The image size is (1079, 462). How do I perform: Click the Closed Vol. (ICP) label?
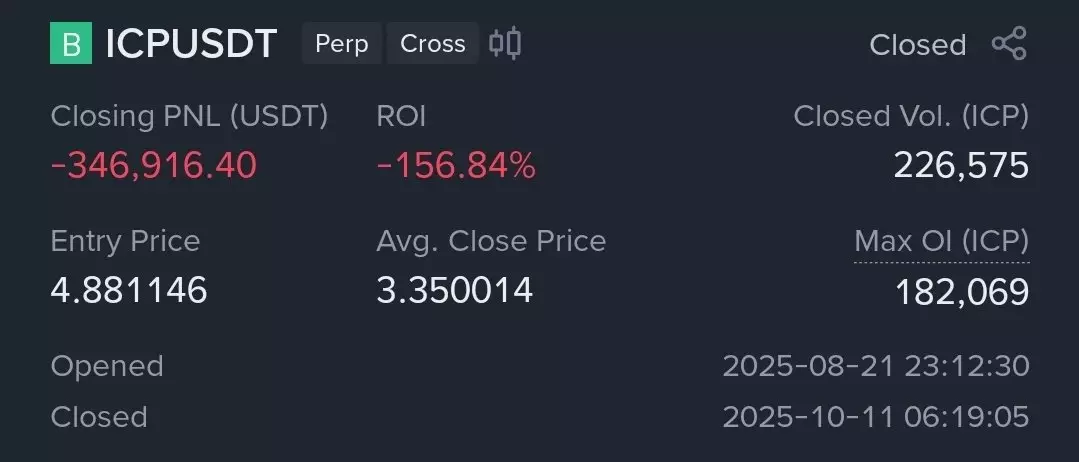tap(911, 116)
